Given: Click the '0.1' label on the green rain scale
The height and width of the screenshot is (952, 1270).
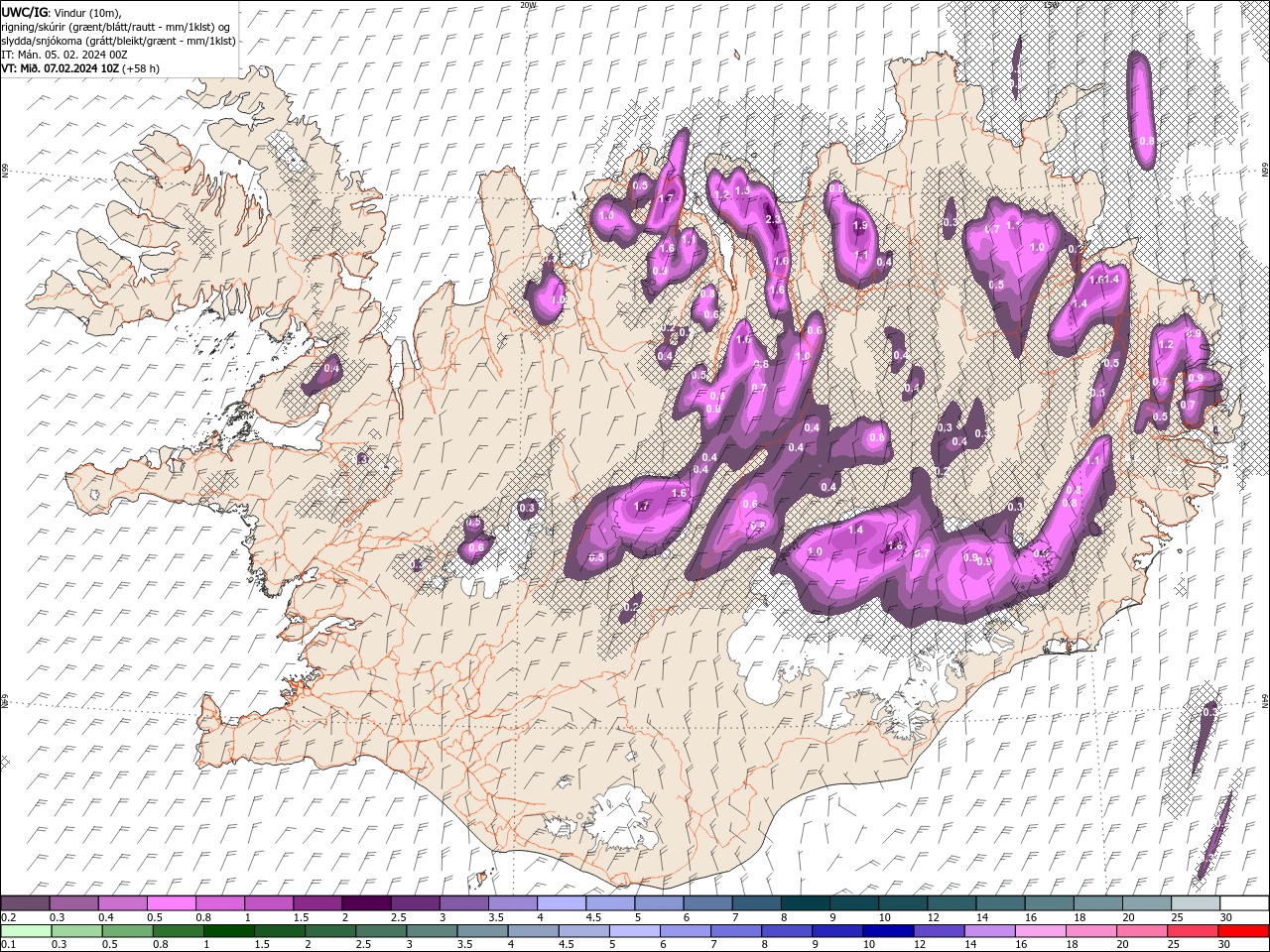Looking at the screenshot, I should [x=8, y=945].
